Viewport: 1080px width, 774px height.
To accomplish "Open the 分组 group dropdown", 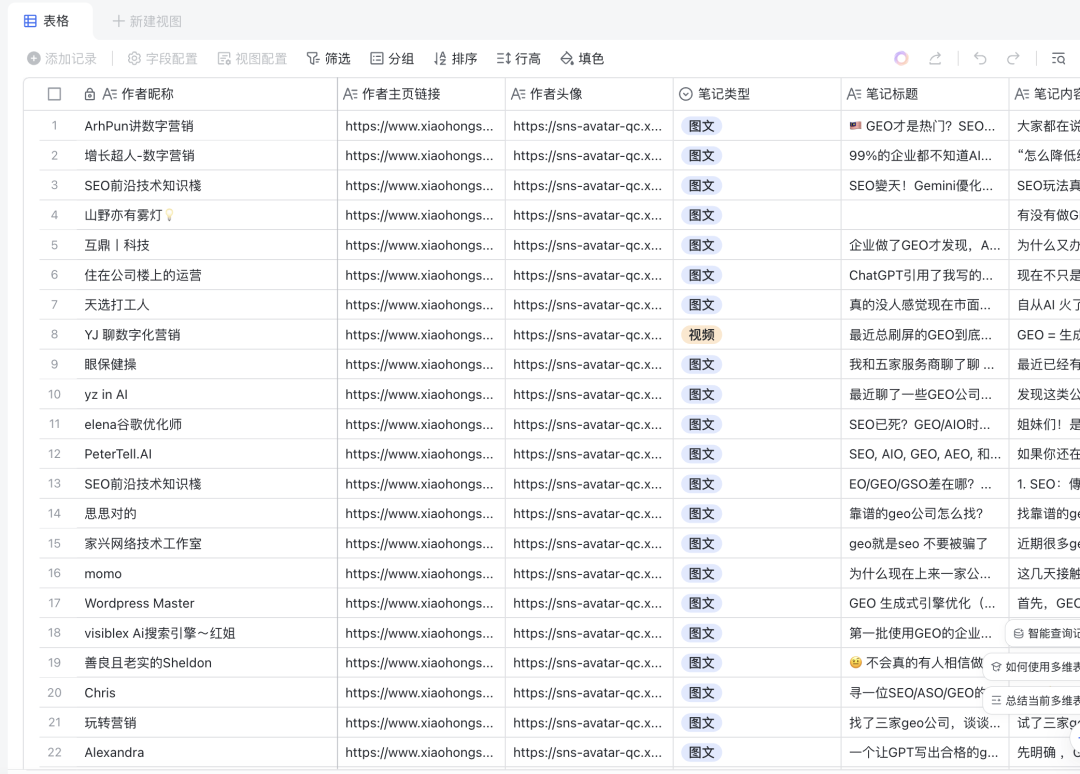I will tap(392, 59).
